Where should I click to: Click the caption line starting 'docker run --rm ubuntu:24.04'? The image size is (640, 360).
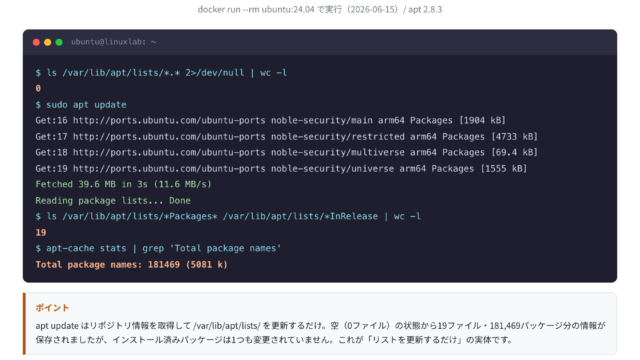click(x=320, y=9)
